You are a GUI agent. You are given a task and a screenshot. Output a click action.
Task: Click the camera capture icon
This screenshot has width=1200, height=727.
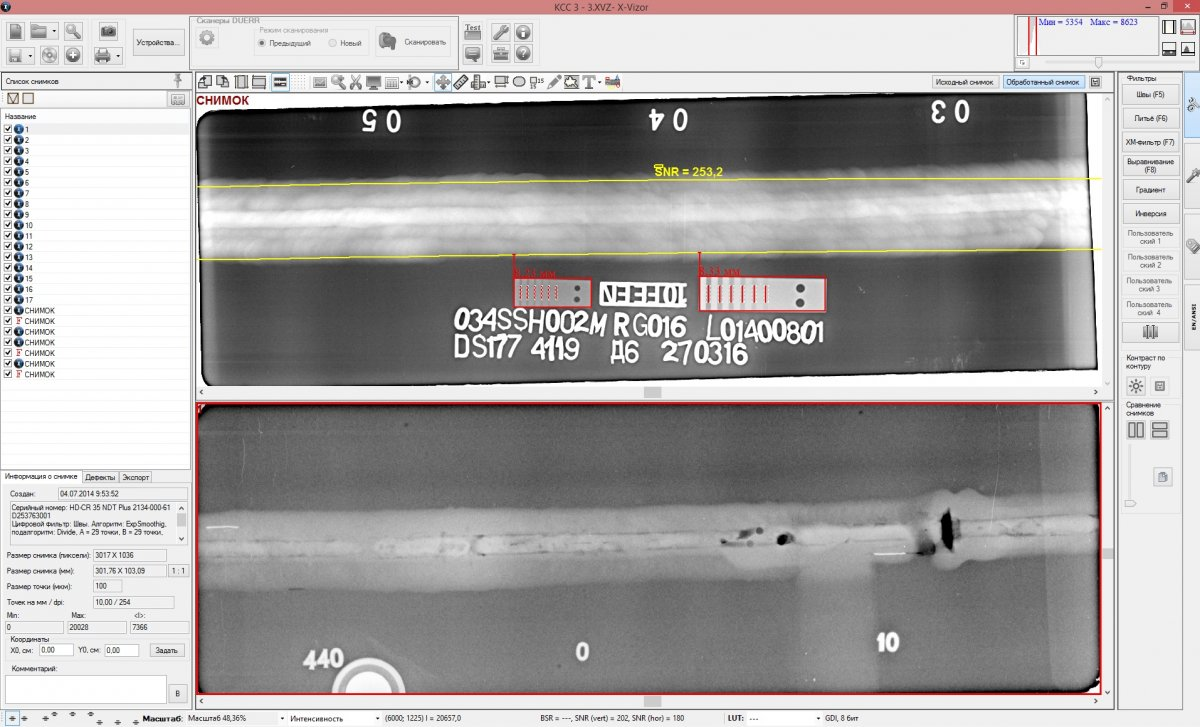[108, 31]
